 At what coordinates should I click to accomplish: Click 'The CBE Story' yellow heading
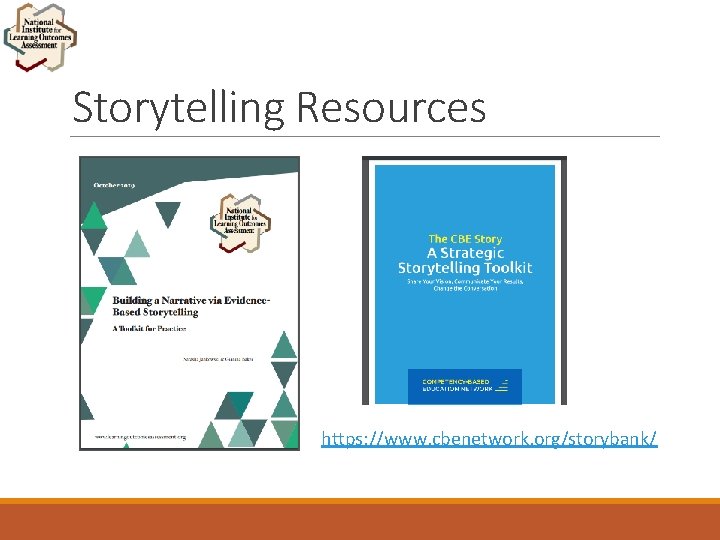(465, 239)
